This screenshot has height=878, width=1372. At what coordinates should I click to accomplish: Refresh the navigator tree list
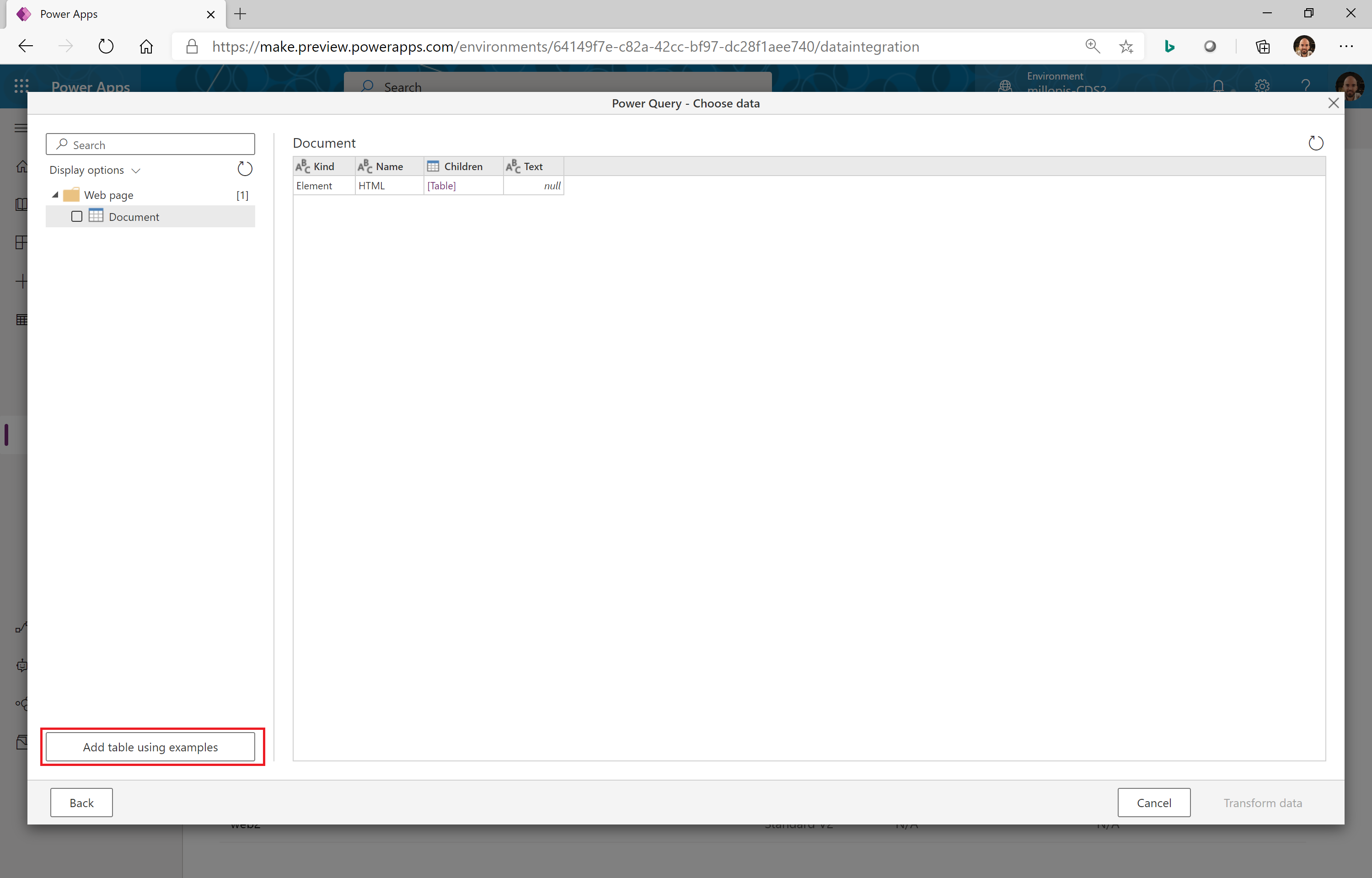[x=245, y=169]
